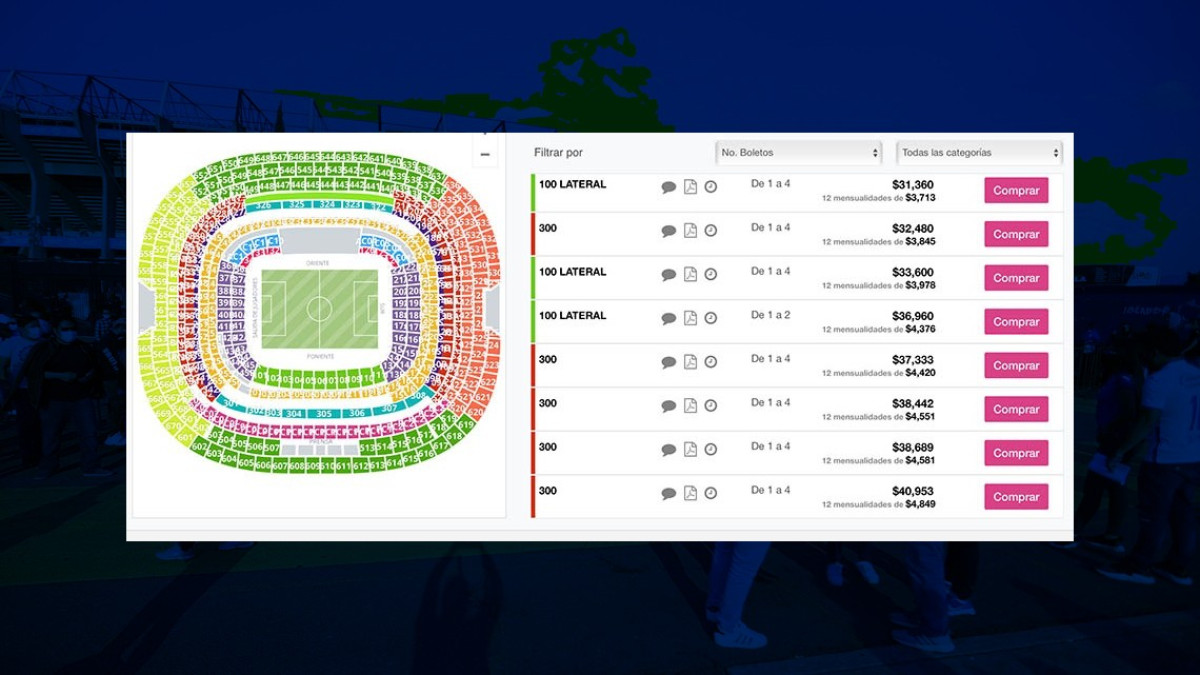Click comment icon on $31,360 listing
This screenshot has width=1200, height=675.
[x=669, y=187]
